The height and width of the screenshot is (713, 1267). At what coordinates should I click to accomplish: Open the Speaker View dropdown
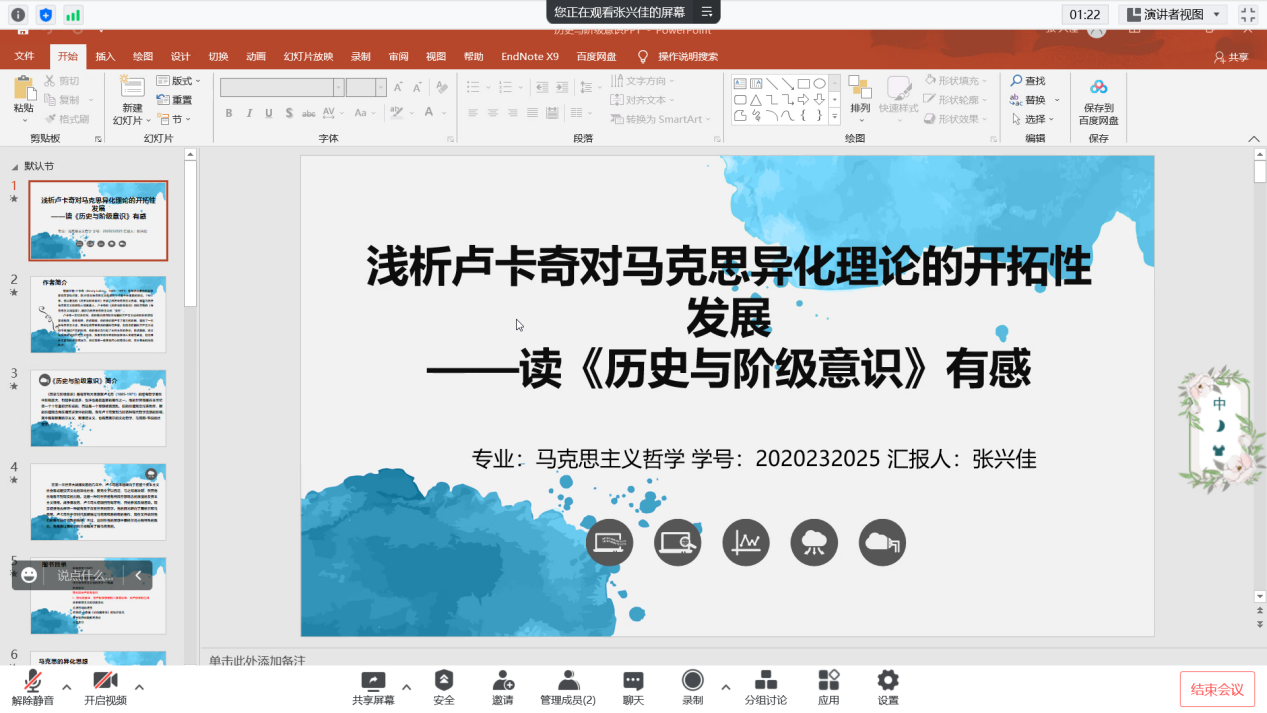tap(1174, 14)
